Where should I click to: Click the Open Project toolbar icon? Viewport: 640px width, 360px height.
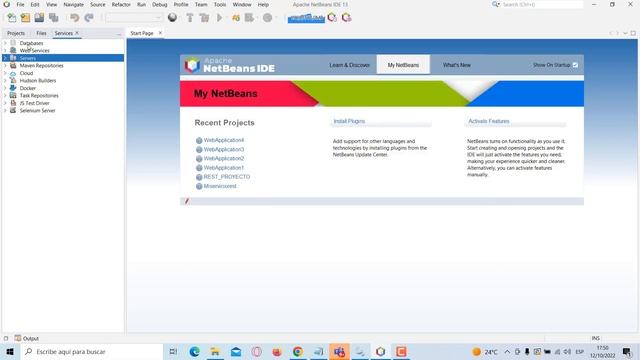tap(39, 18)
